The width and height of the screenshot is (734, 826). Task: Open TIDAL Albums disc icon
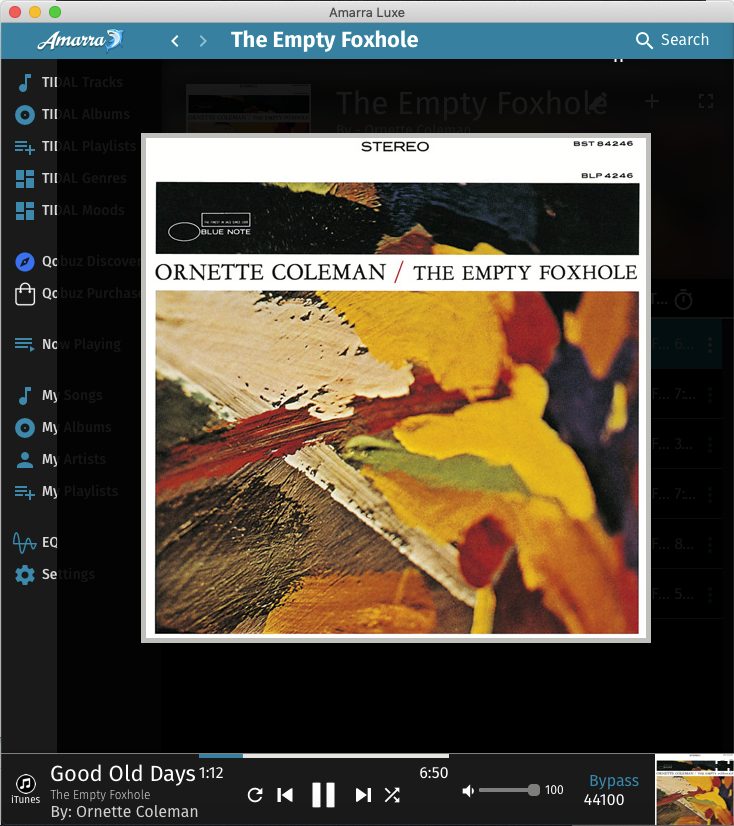[24, 114]
